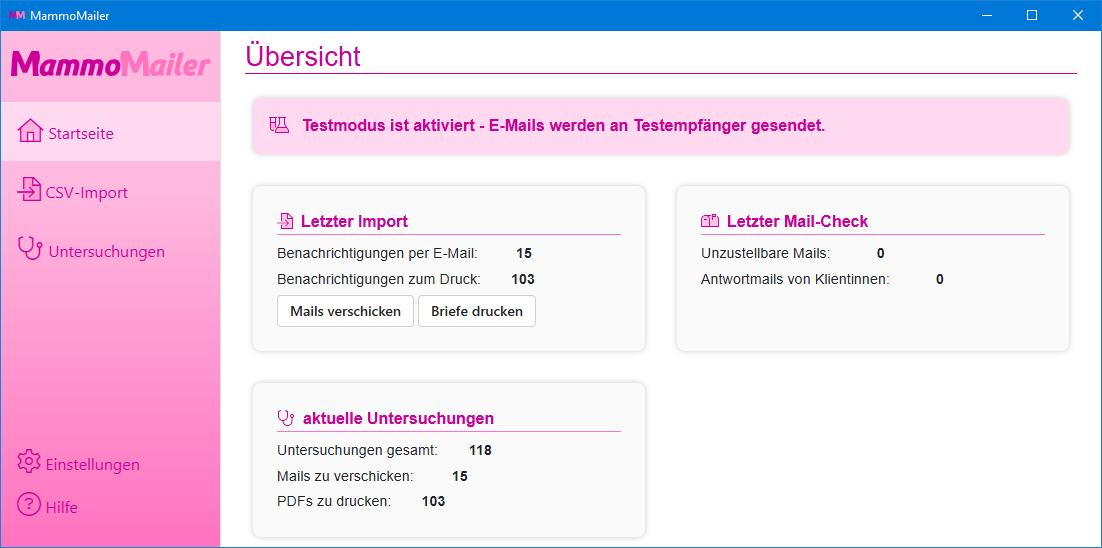Click the Letzter Import card icon
This screenshot has height=548, width=1102.
tap(286, 221)
